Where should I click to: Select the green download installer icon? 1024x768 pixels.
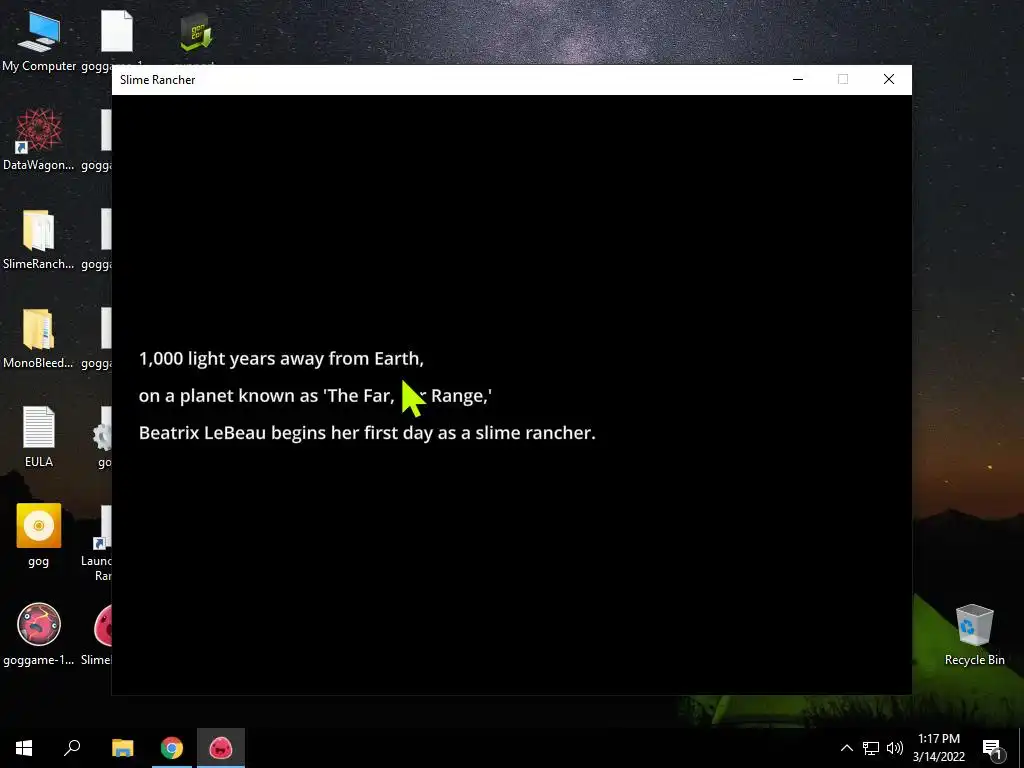pyautogui.click(x=196, y=34)
